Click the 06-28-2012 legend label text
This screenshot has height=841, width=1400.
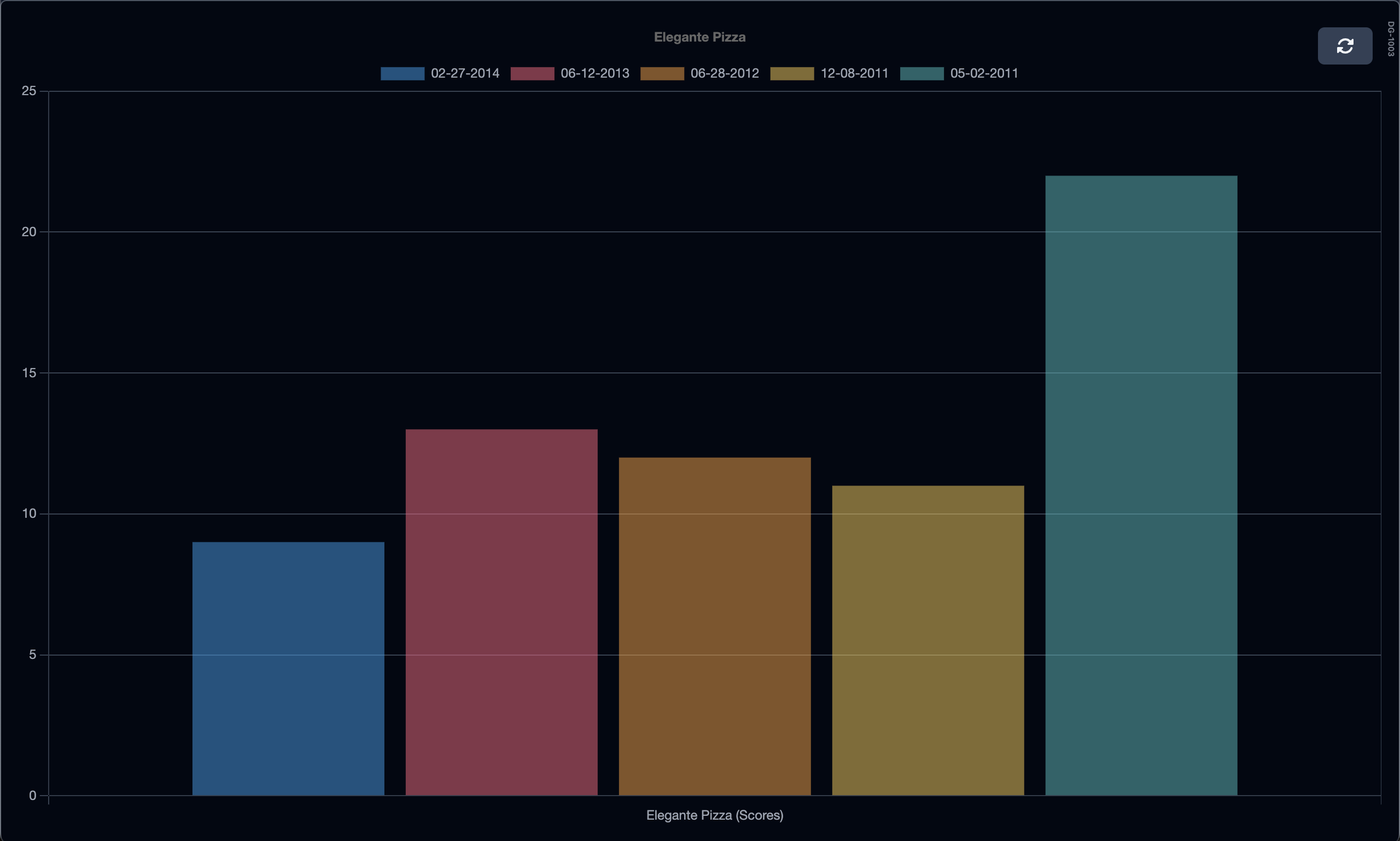pos(725,73)
